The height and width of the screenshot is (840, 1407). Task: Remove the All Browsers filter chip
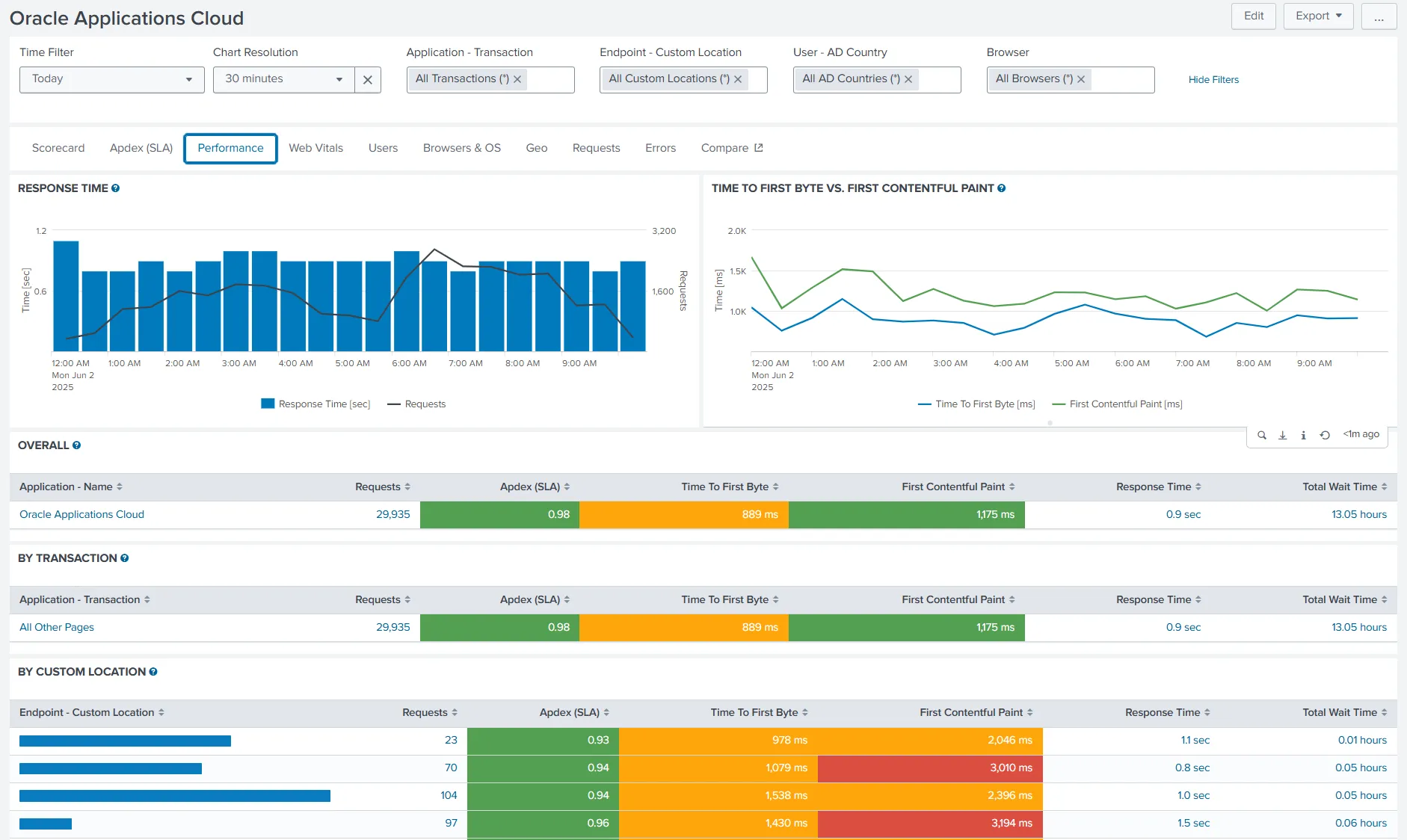pyautogui.click(x=1081, y=79)
